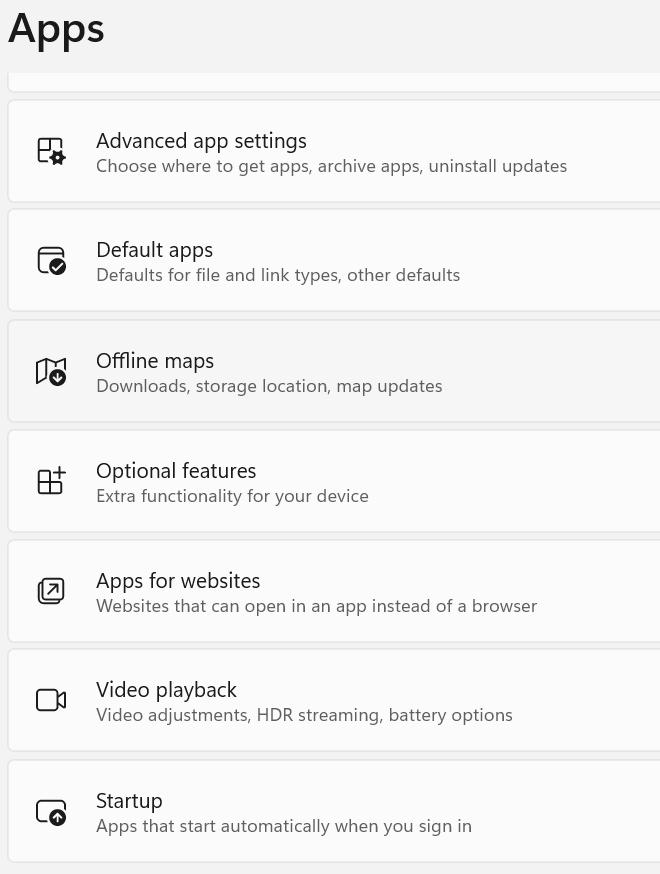Click "Extra functionality for your device" text
The height and width of the screenshot is (874, 660).
point(232,496)
